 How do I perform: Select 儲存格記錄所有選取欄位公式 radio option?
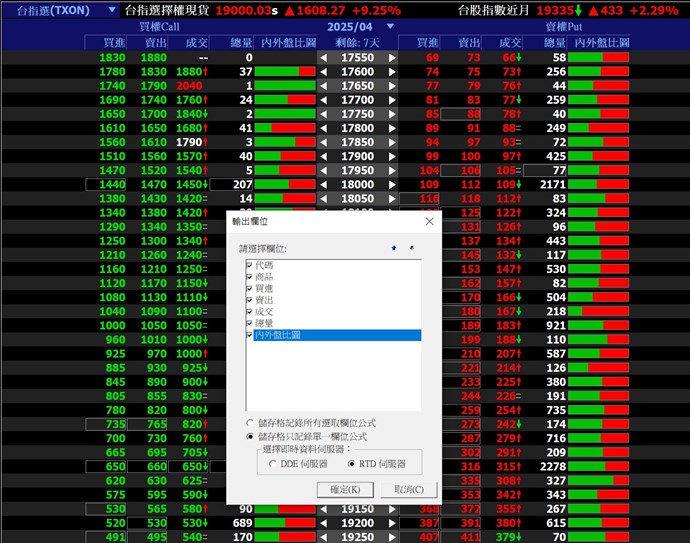250,423
